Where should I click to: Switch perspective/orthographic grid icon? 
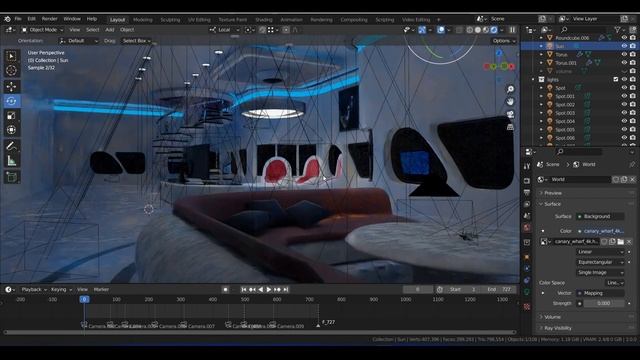pos(510,127)
